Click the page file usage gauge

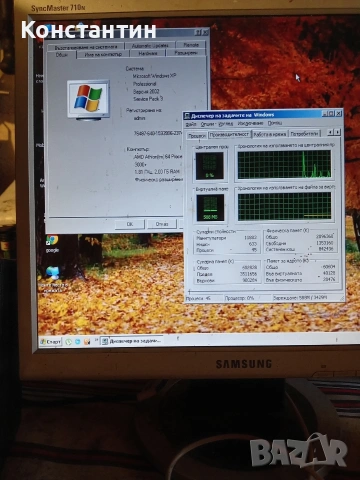pos(210,208)
